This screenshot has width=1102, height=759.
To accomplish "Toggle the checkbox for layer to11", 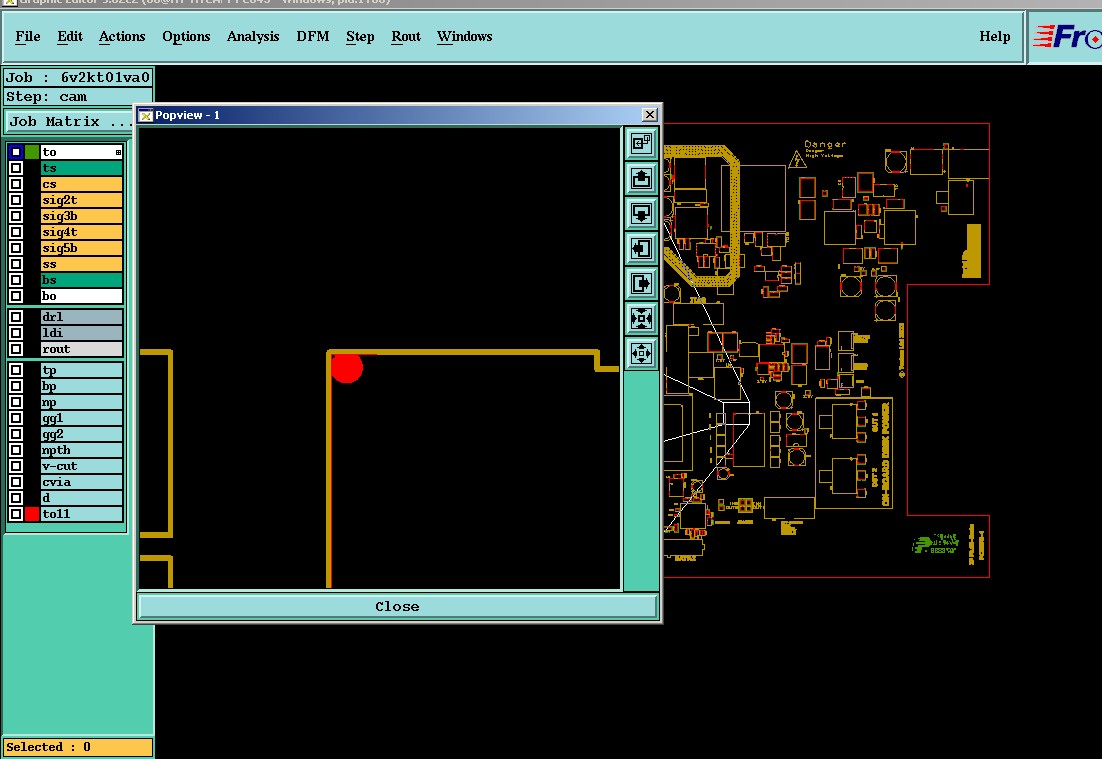I will [x=15, y=514].
